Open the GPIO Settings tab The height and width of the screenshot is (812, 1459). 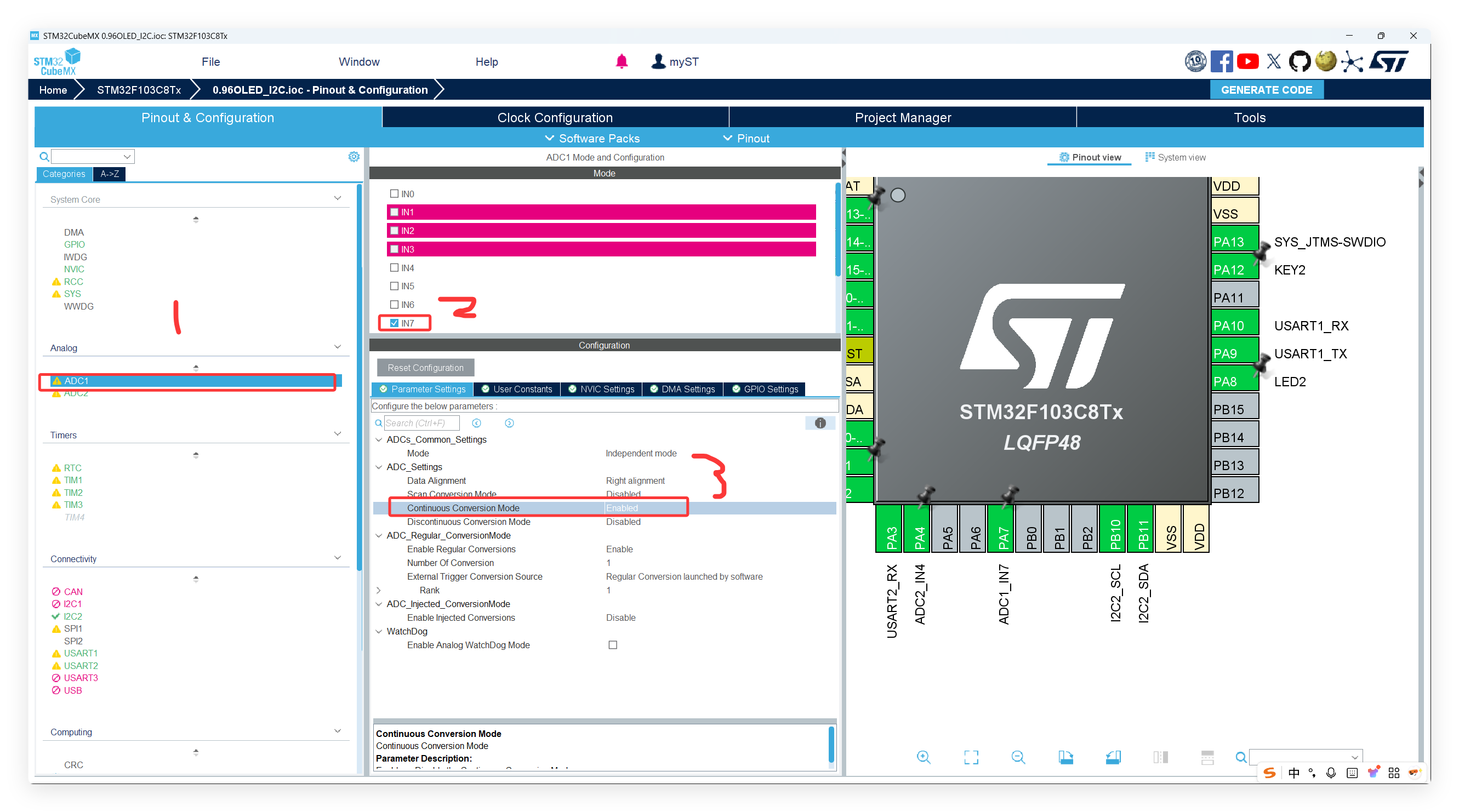pos(764,389)
